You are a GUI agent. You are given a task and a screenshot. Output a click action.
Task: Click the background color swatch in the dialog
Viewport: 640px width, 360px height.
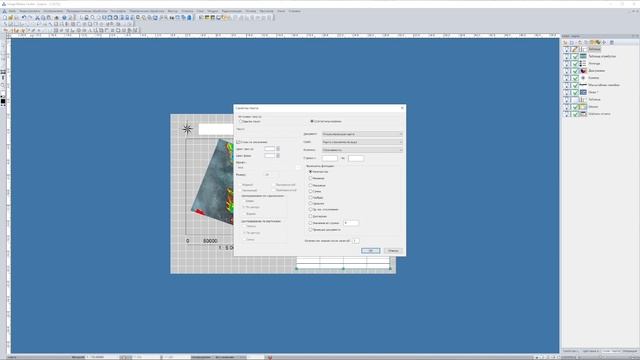pos(270,156)
